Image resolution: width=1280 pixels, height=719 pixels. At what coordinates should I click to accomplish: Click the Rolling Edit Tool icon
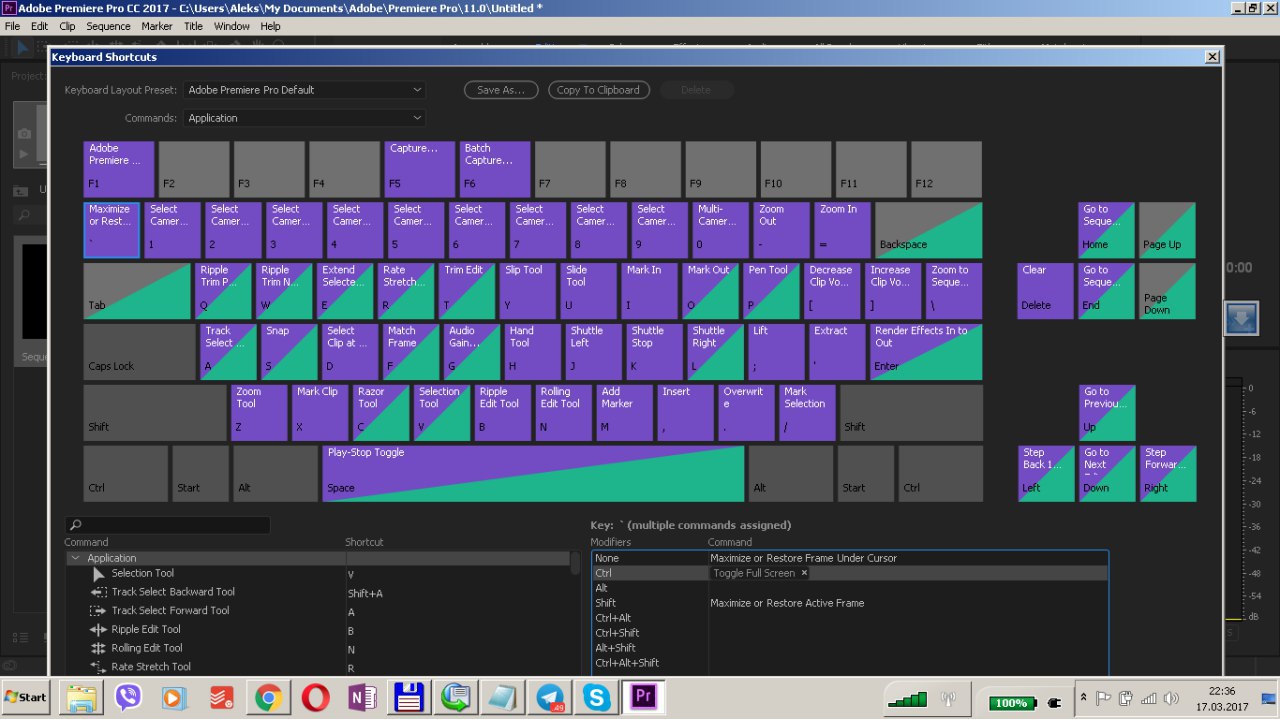click(98, 648)
